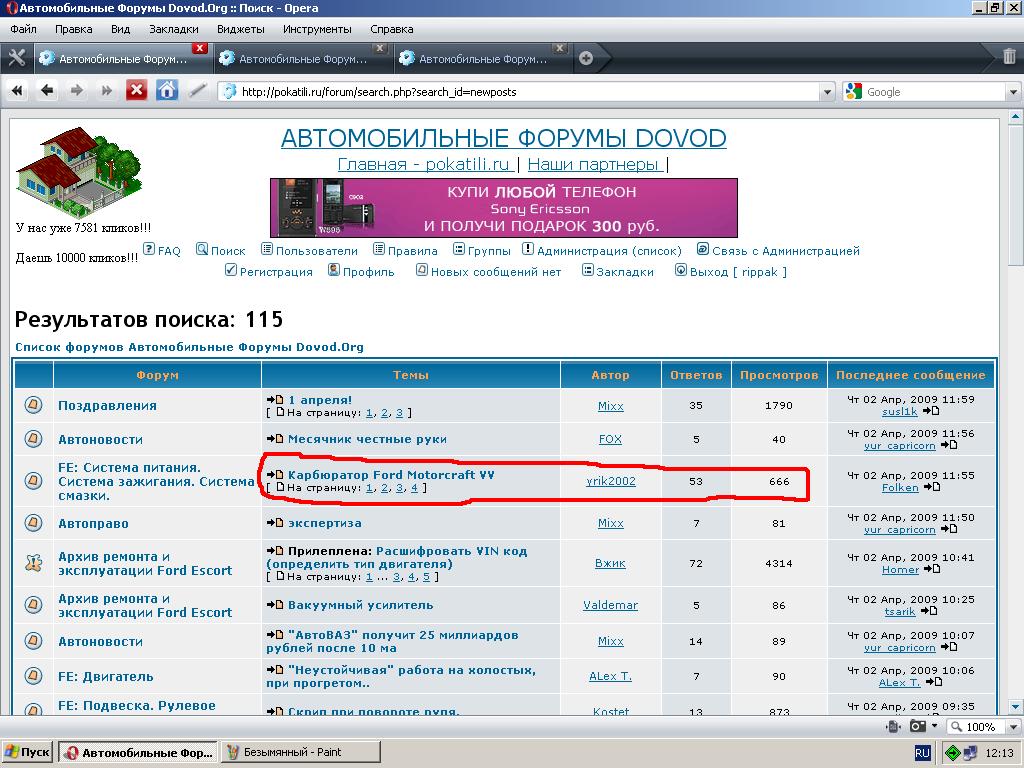Viewport: 1024px width, 768px height.
Task: Open the Opera panels wrench icon
Action: 16,58
